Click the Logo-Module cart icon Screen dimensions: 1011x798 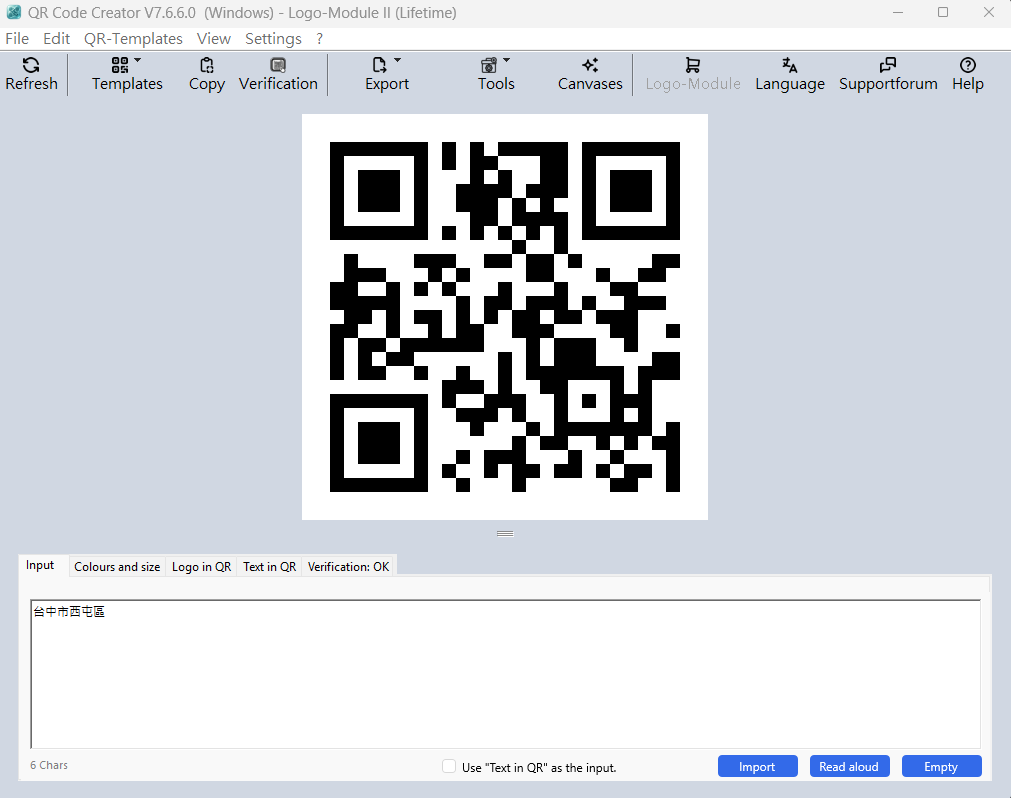tap(692, 65)
